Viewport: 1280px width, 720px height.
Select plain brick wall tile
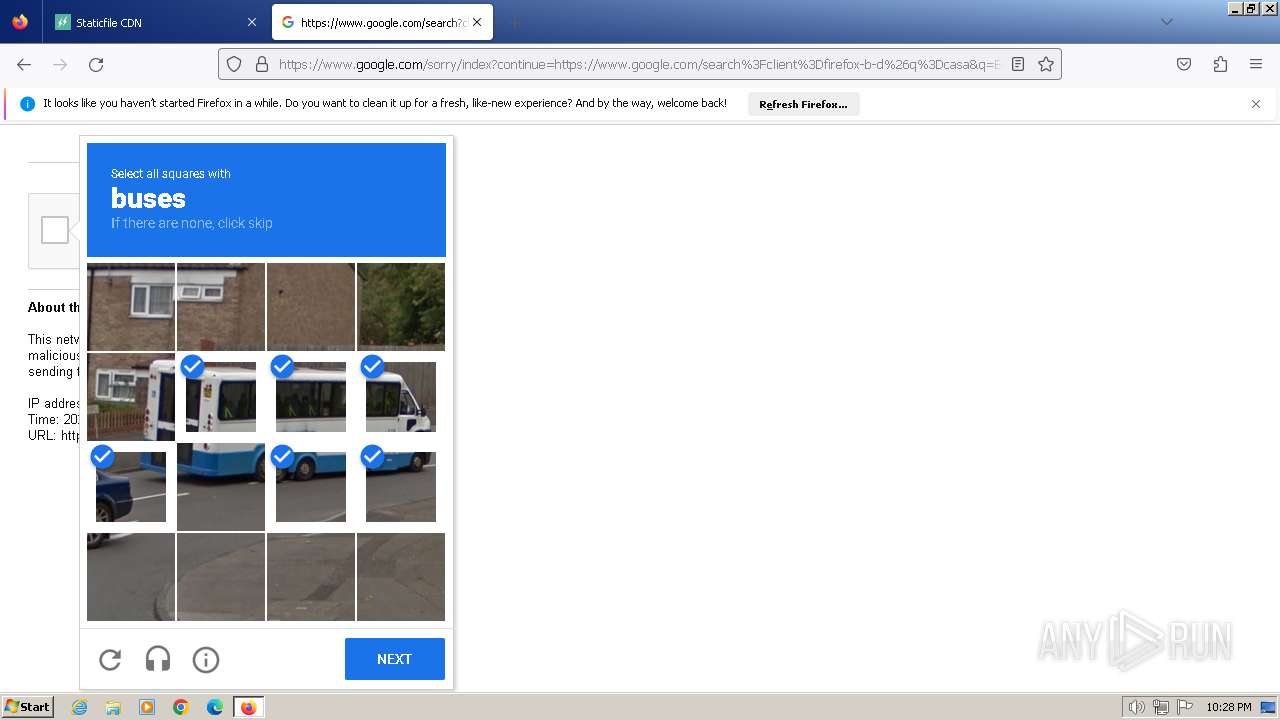pos(311,307)
